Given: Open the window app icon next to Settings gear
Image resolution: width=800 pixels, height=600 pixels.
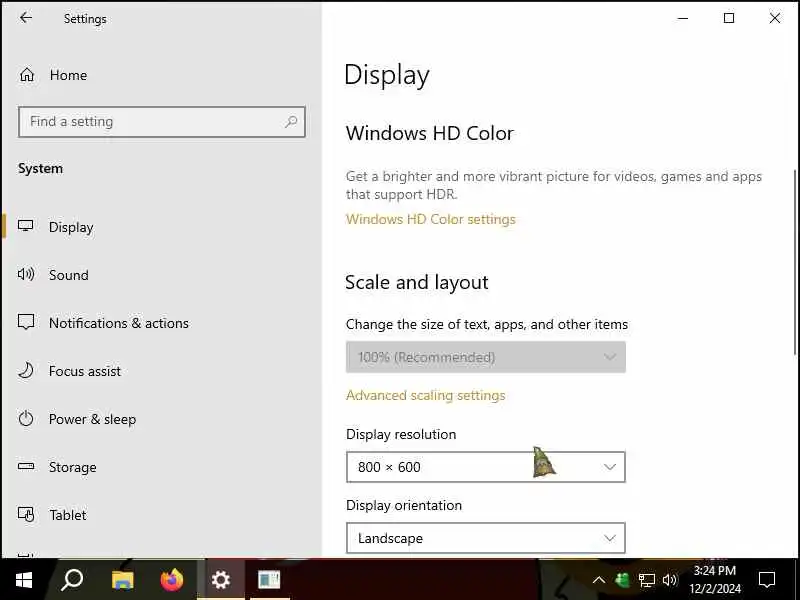Looking at the screenshot, I should [x=269, y=580].
